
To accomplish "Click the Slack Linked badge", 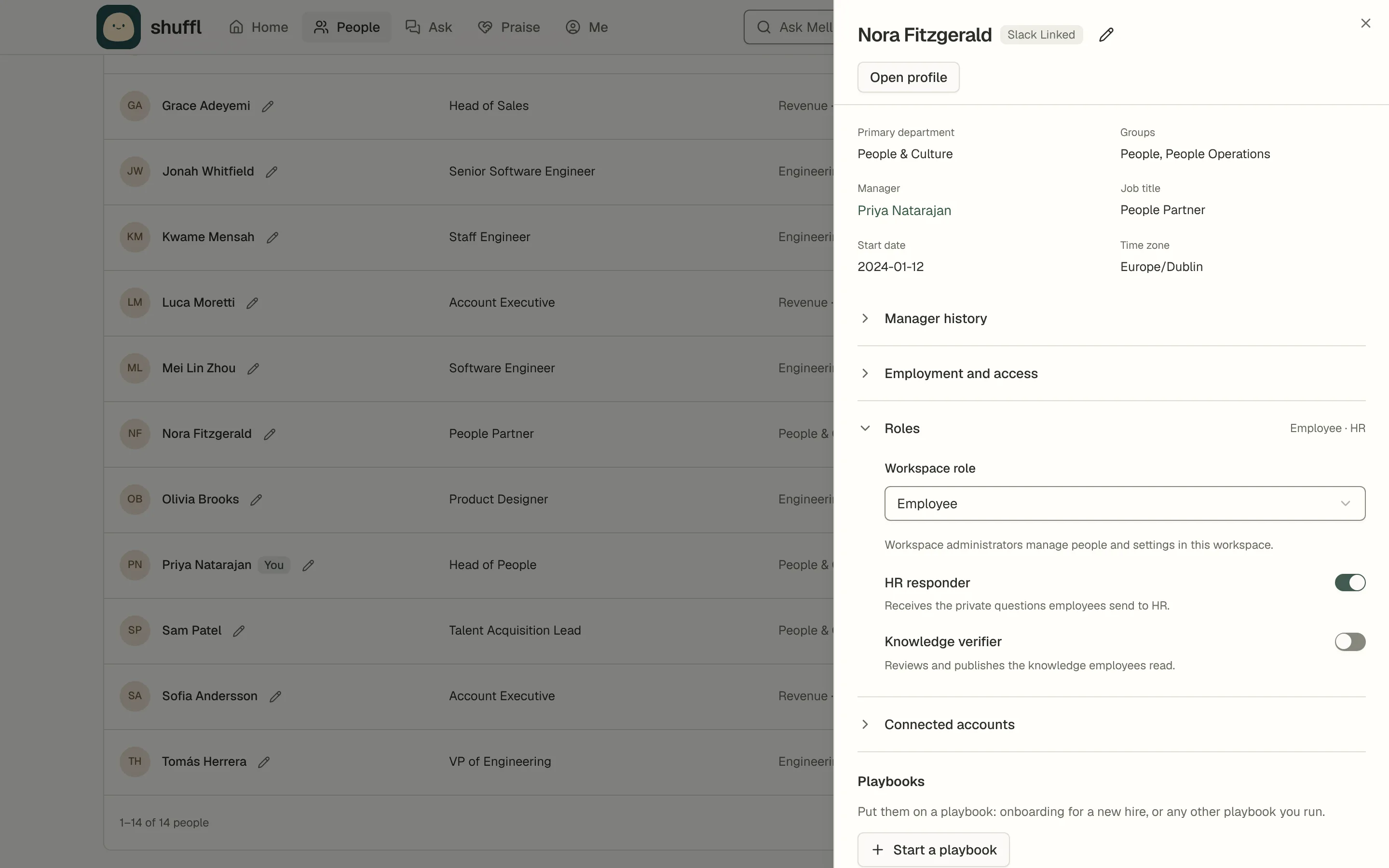I will [x=1041, y=34].
